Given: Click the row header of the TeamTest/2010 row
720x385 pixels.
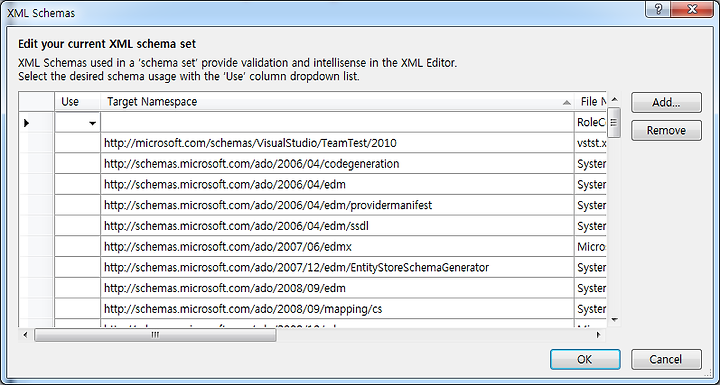Looking at the screenshot, I should tap(37, 143).
